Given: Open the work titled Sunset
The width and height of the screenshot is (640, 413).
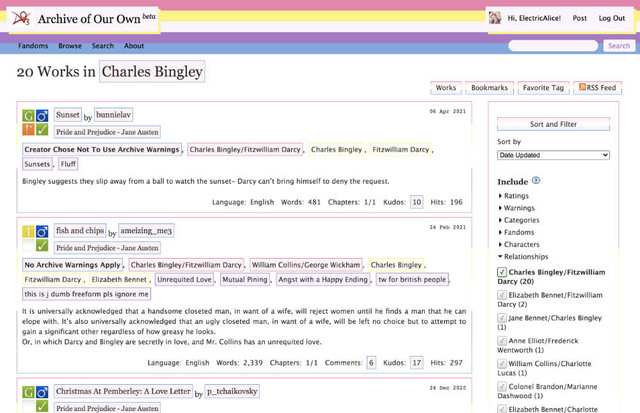Looking at the screenshot, I should coord(68,115).
